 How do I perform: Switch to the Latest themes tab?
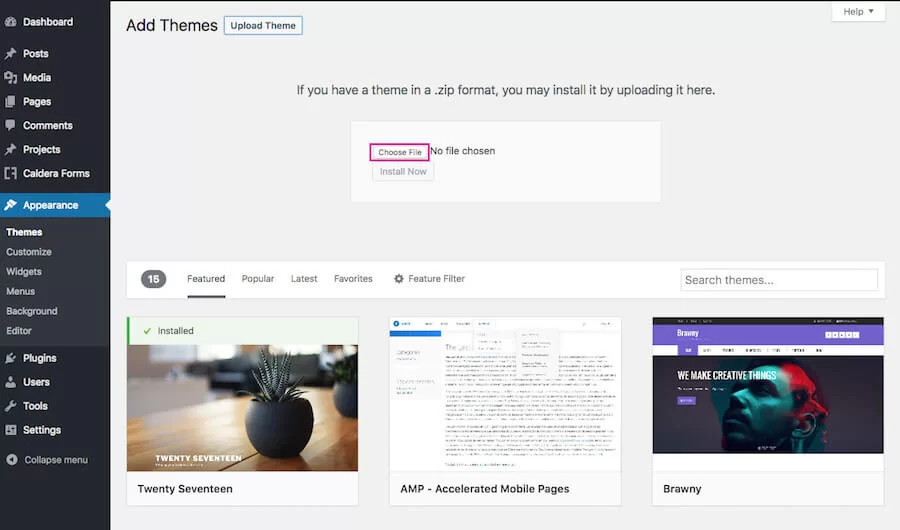coord(304,279)
